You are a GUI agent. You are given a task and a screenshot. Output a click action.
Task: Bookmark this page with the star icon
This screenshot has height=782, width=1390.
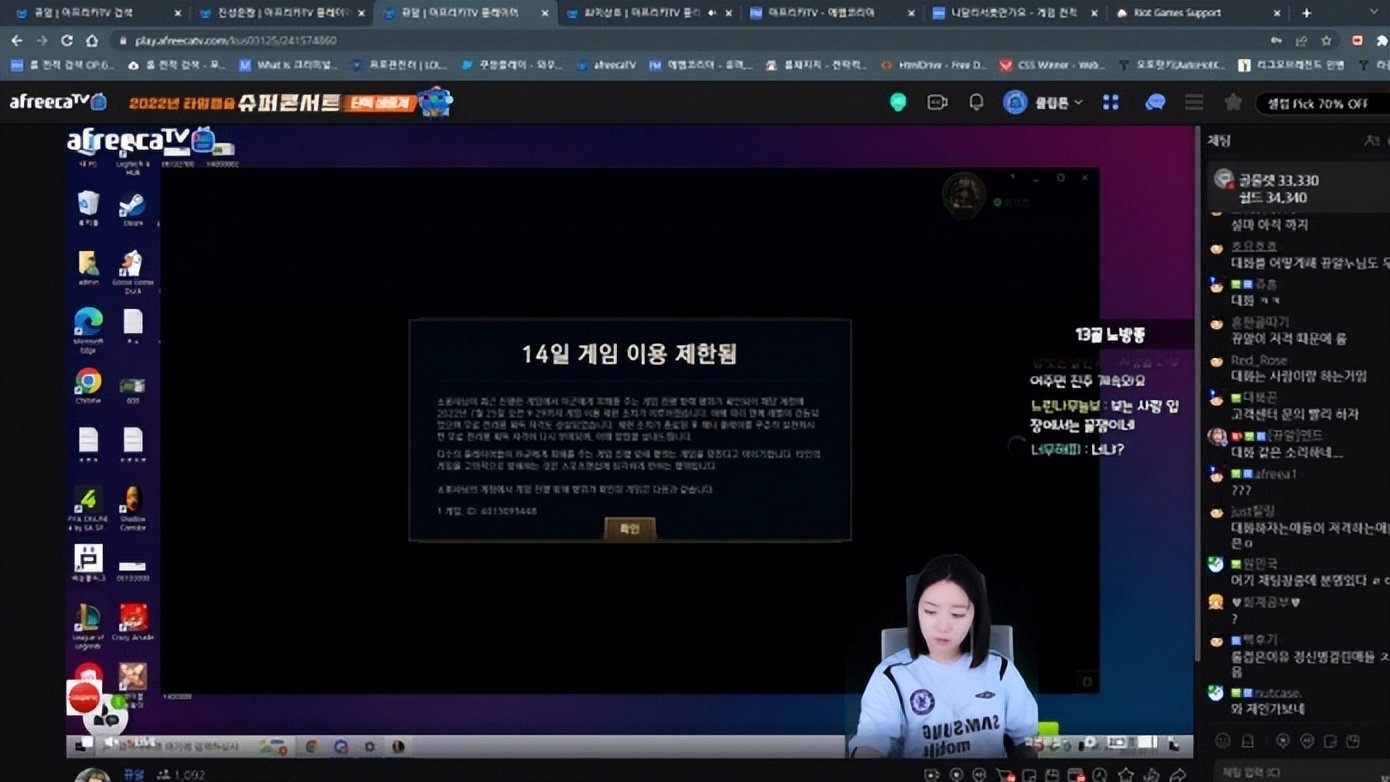point(1326,41)
